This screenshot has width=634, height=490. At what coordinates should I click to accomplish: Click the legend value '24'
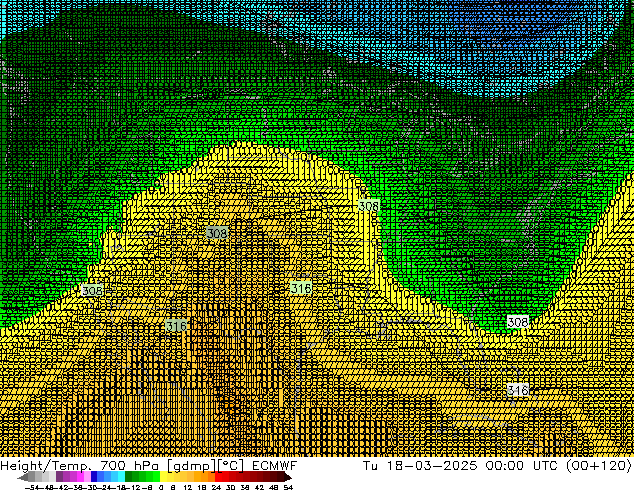click(216, 487)
